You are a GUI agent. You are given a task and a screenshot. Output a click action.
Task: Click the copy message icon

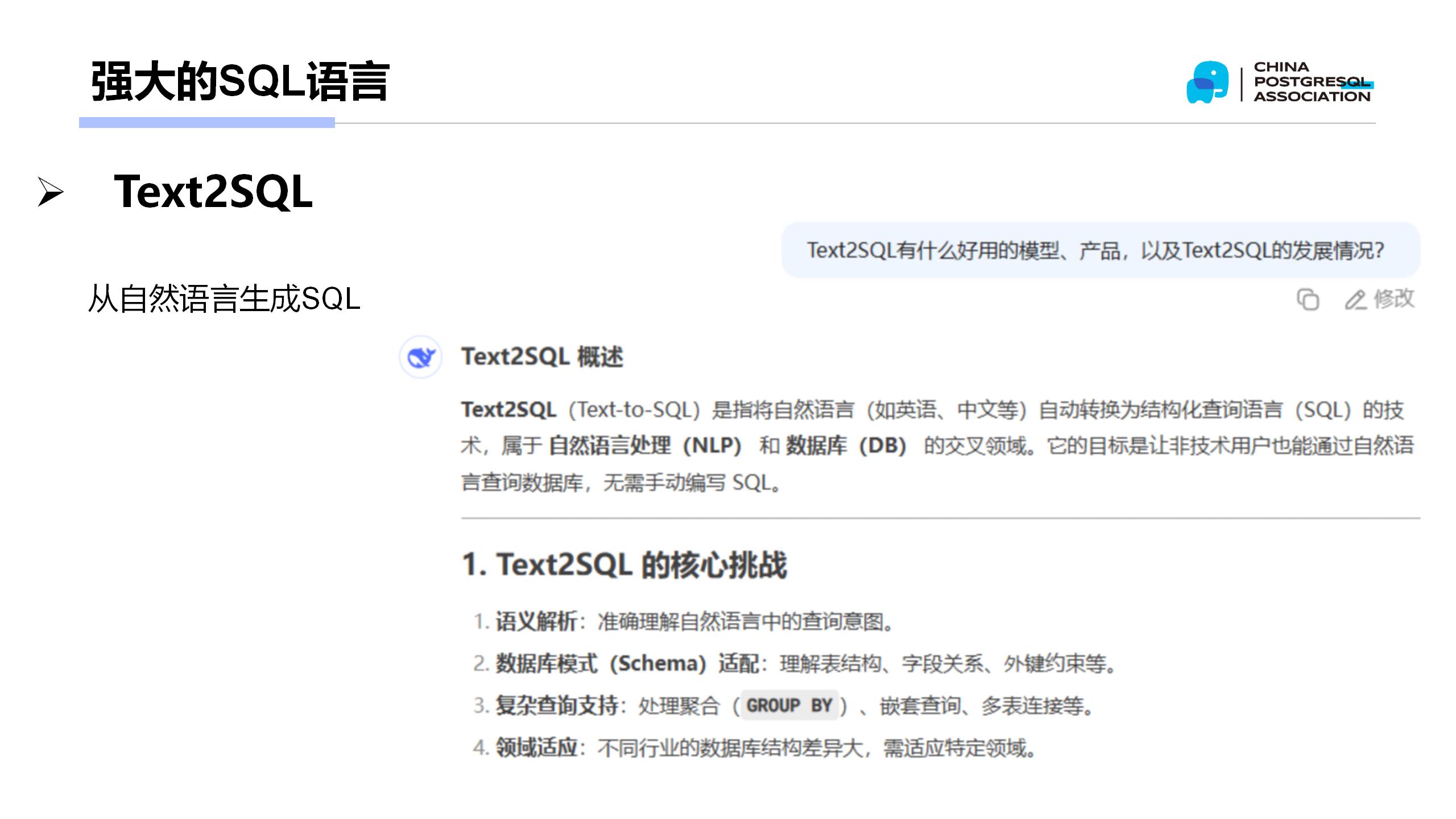[1308, 300]
